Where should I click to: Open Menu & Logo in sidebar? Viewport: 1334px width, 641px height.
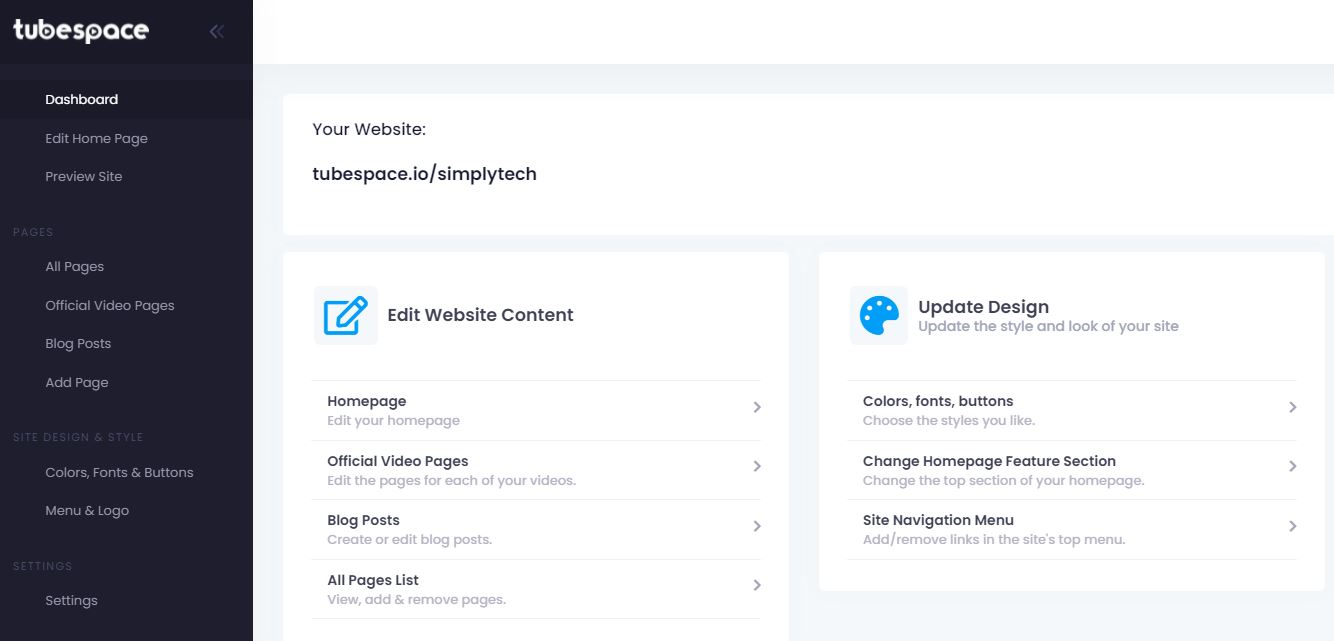pos(87,510)
